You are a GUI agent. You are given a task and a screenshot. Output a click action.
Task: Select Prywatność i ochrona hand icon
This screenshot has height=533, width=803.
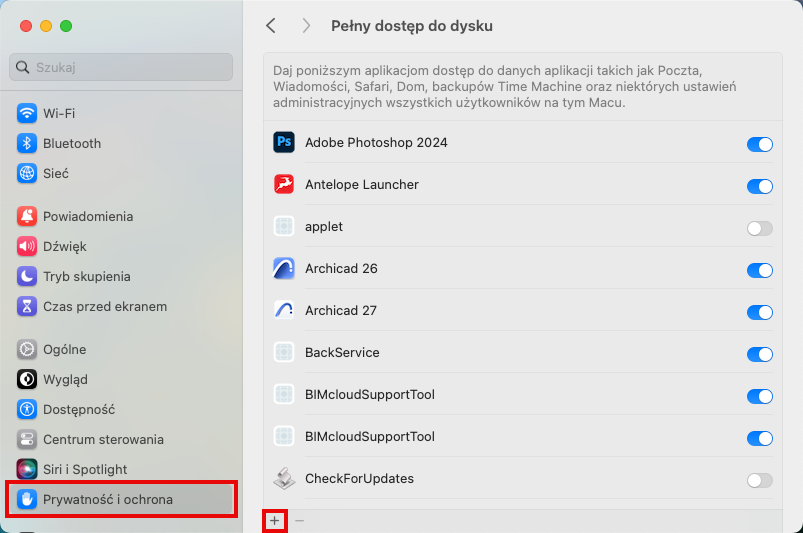27,499
